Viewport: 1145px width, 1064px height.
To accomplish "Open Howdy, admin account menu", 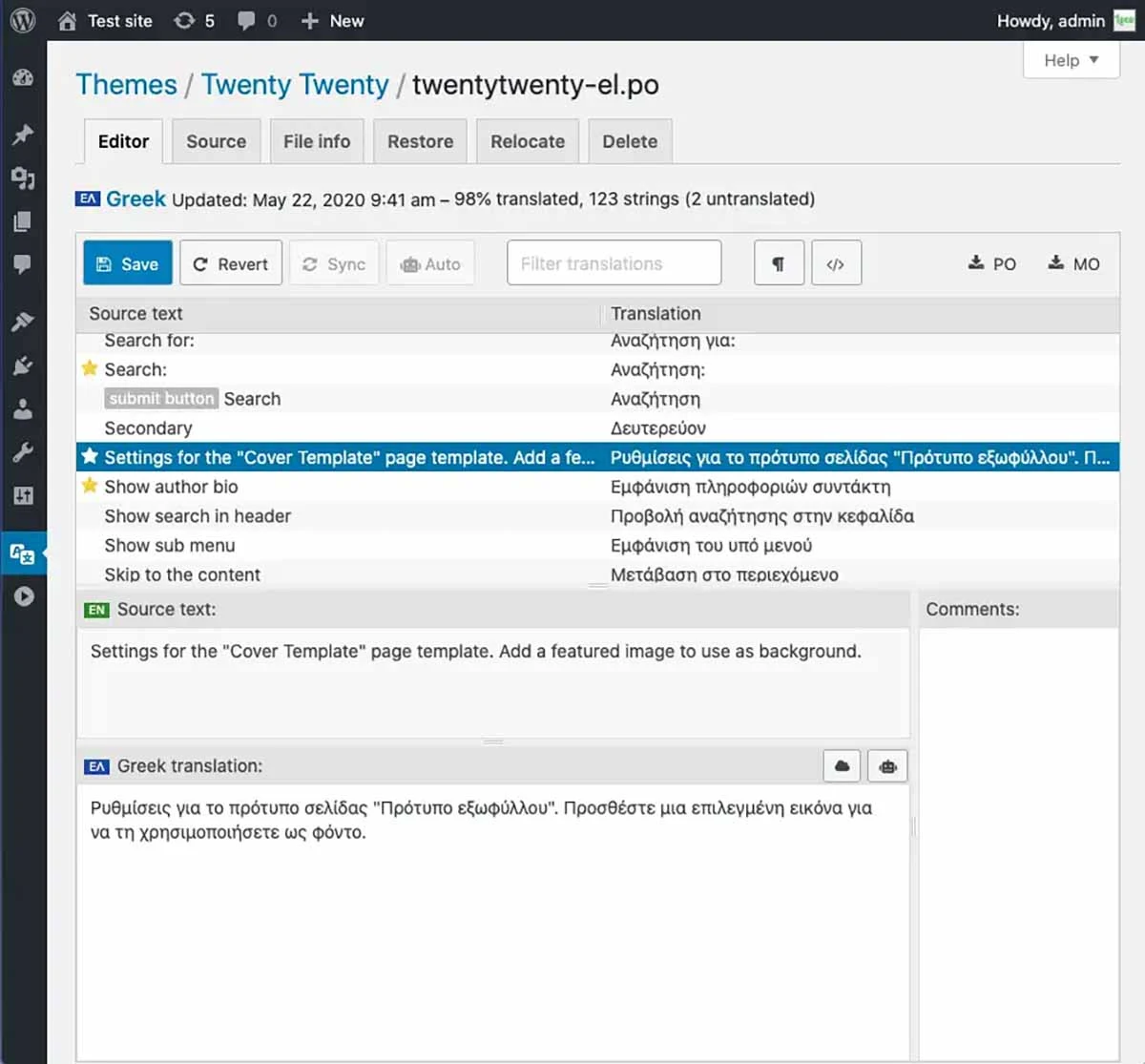I will 1065,20.
